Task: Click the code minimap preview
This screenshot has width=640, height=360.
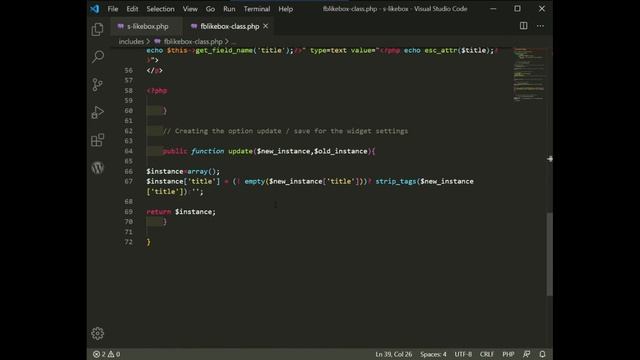Action: click(529, 74)
